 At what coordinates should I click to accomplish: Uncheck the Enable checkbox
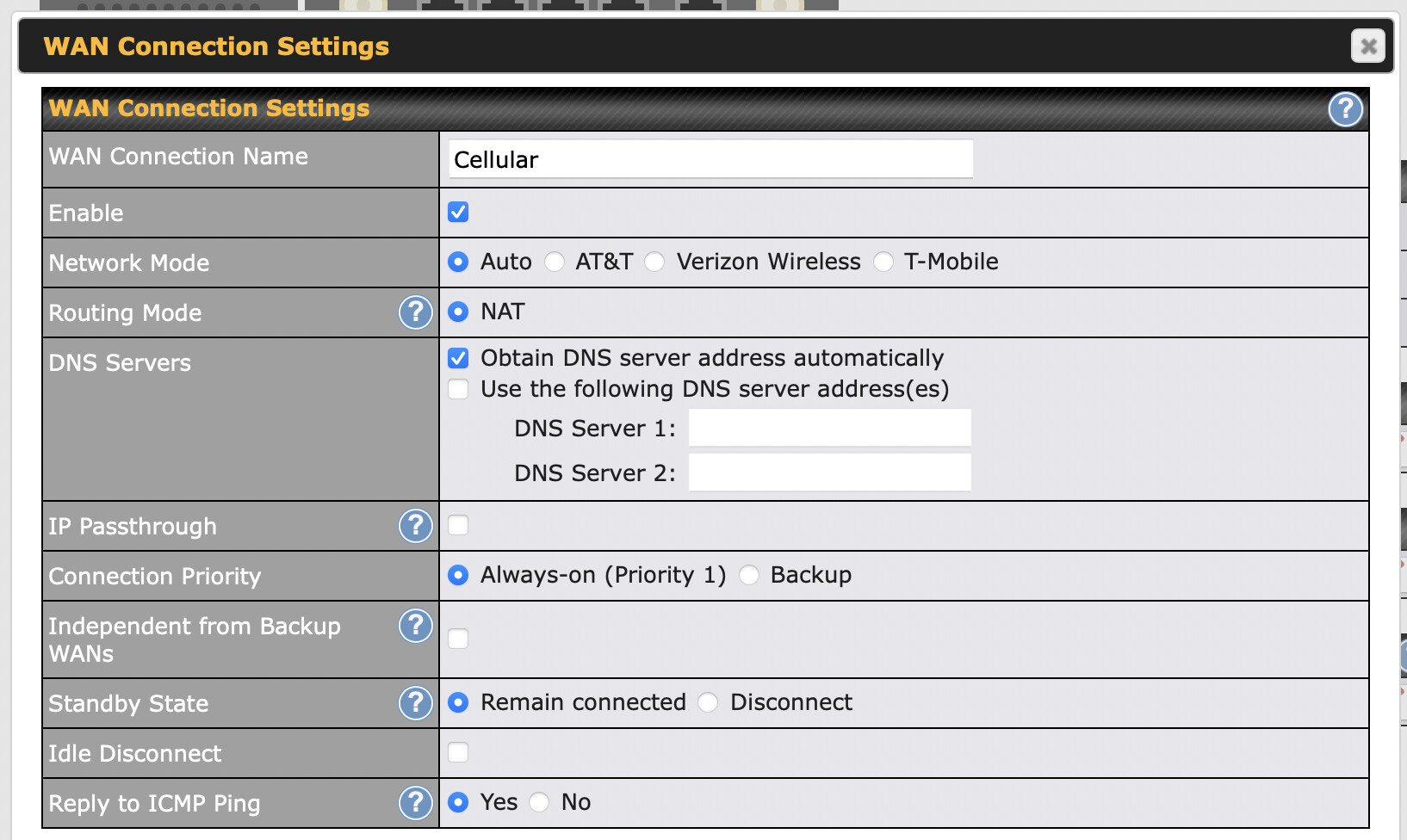coord(458,212)
